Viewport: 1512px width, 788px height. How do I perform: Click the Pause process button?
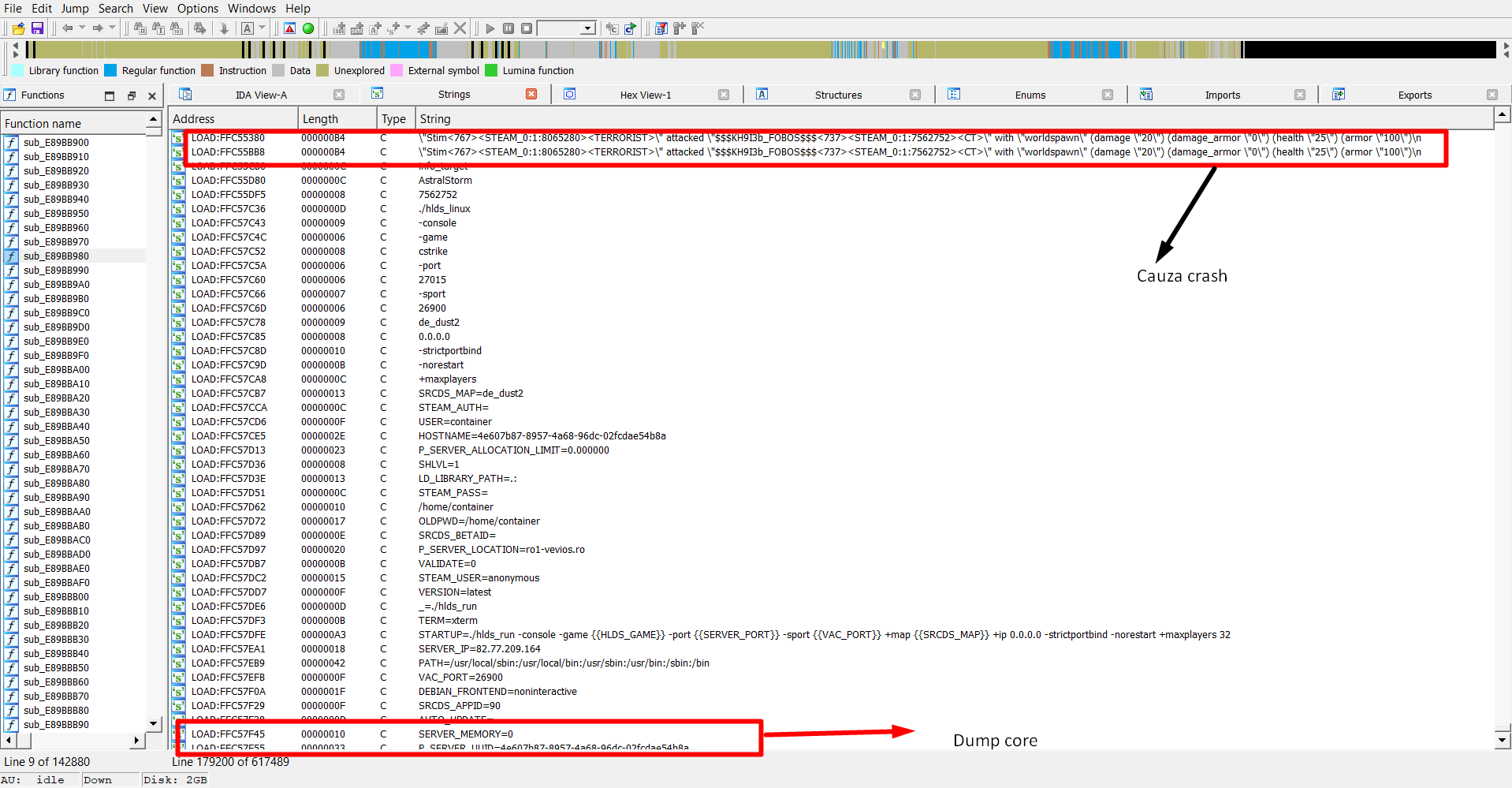[x=508, y=28]
